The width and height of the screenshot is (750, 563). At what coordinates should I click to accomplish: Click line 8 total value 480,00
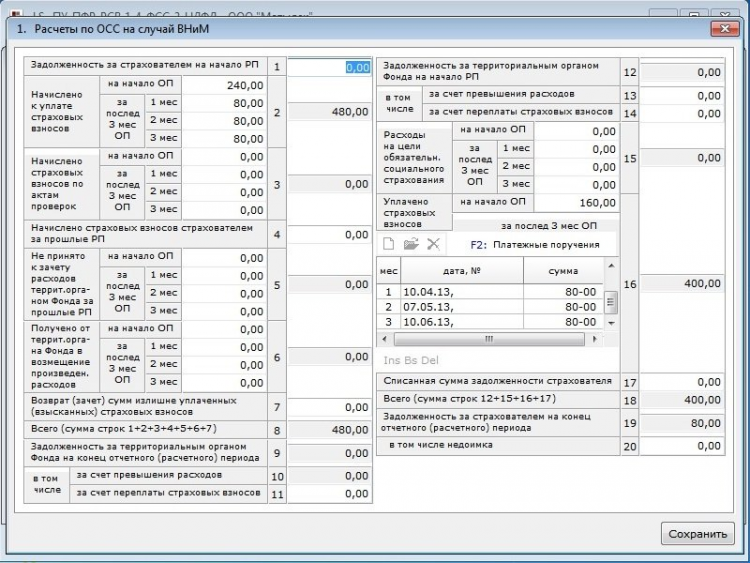pyautogui.click(x=330, y=430)
